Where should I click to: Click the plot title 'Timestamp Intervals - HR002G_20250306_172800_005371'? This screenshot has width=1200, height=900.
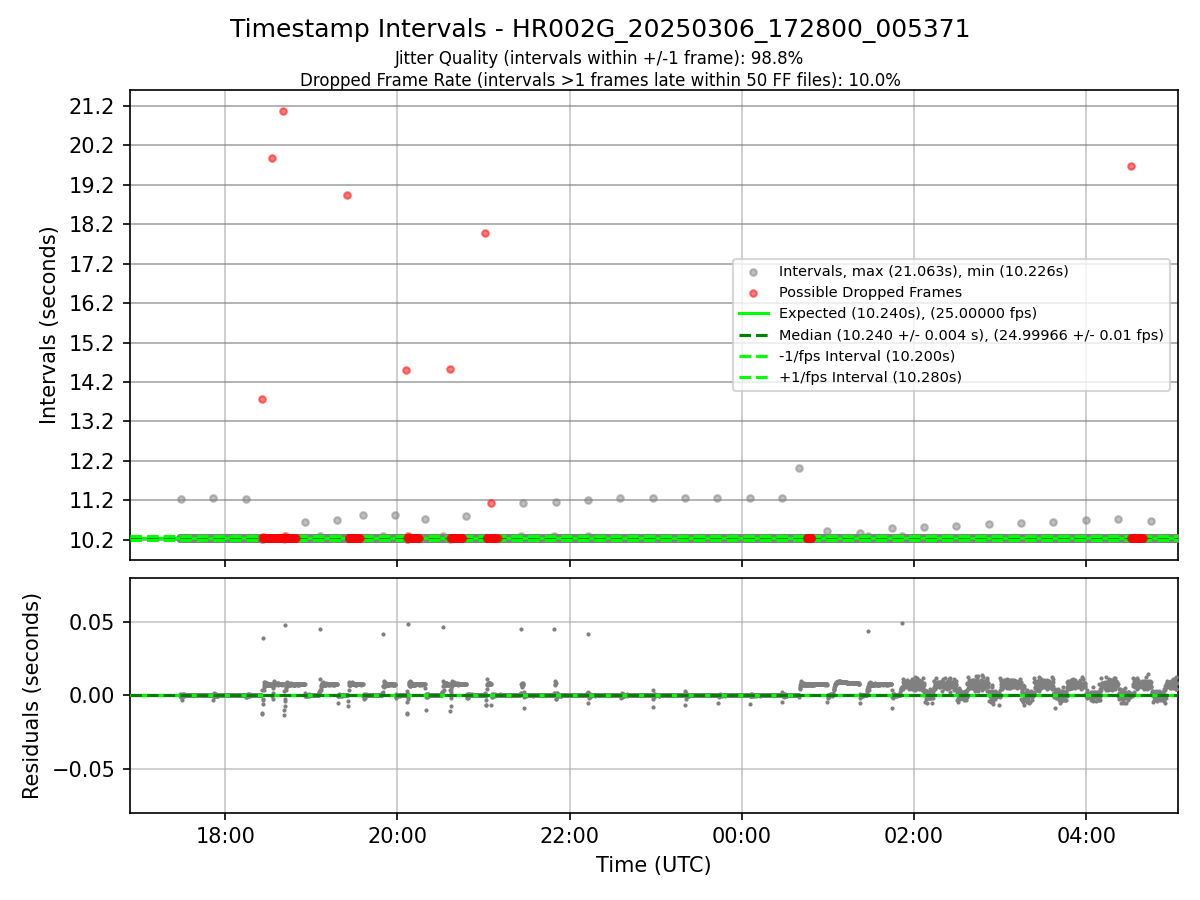point(600,29)
